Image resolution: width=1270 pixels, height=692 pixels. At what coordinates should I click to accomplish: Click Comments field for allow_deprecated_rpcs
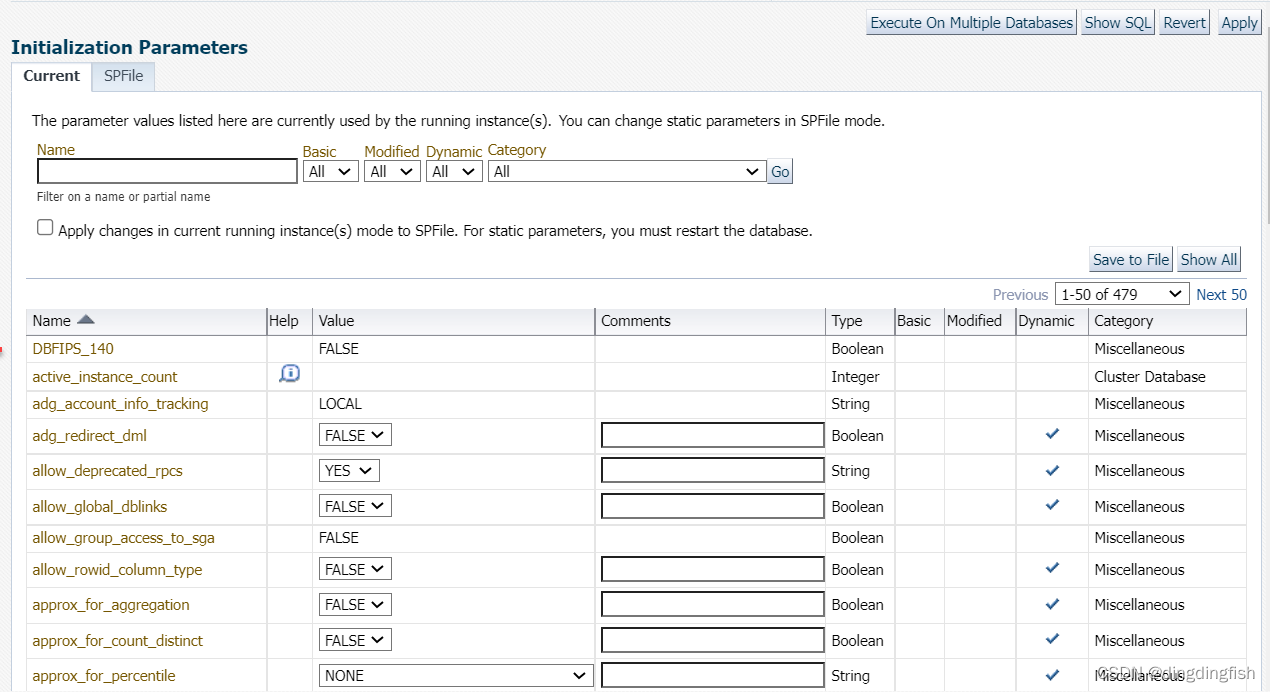(713, 470)
